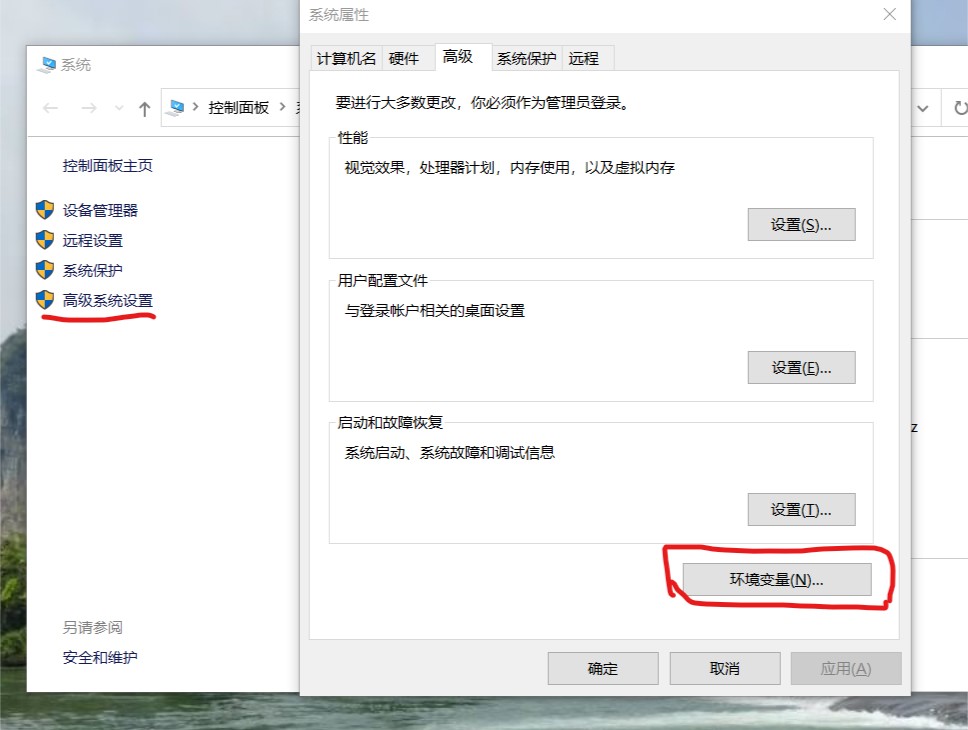The height and width of the screenshot is (730, 968).
Task: Open recent locations dropdown arrow
Action: coord(119,109)
